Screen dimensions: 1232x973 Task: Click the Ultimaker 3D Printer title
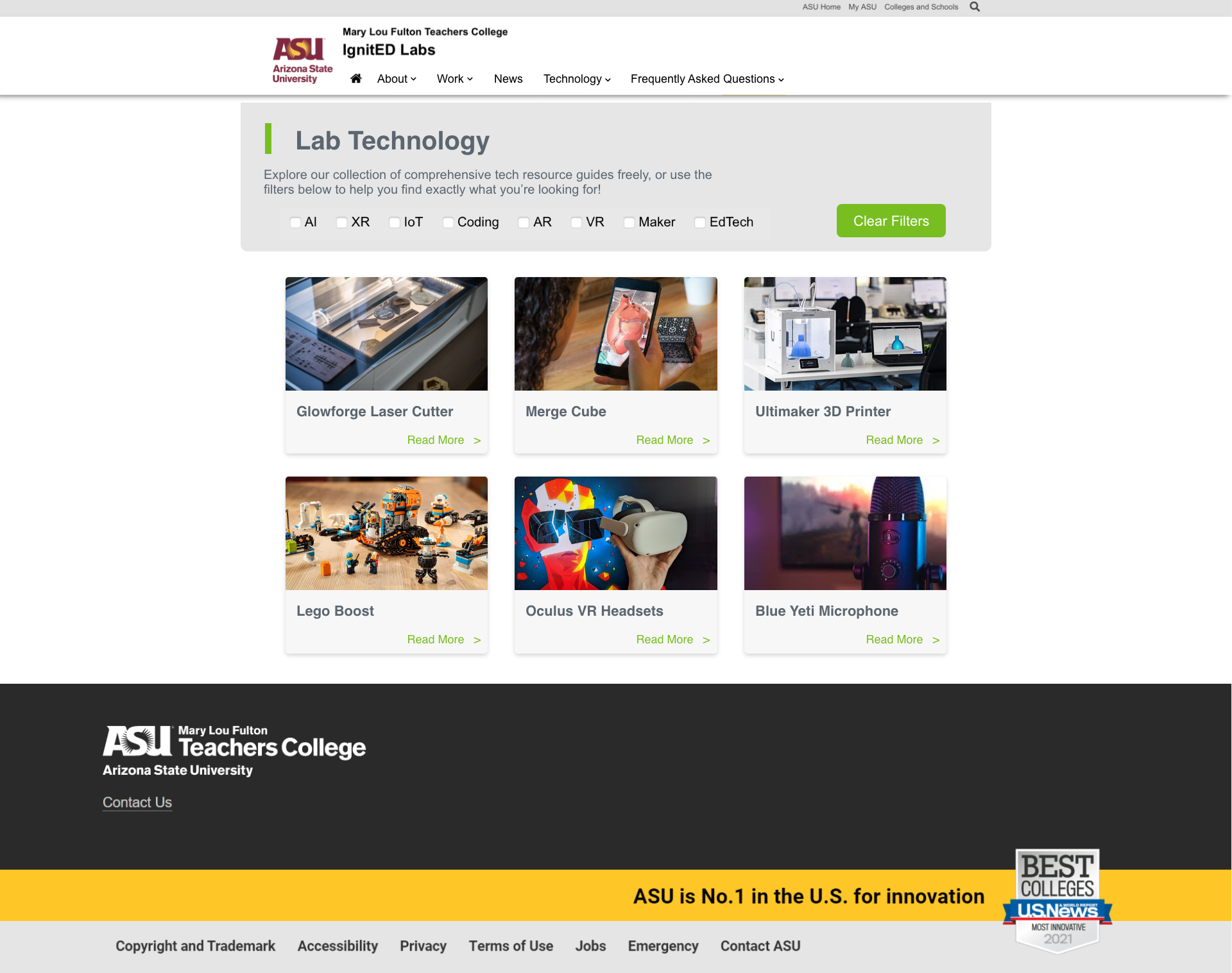tap(823, 412)
